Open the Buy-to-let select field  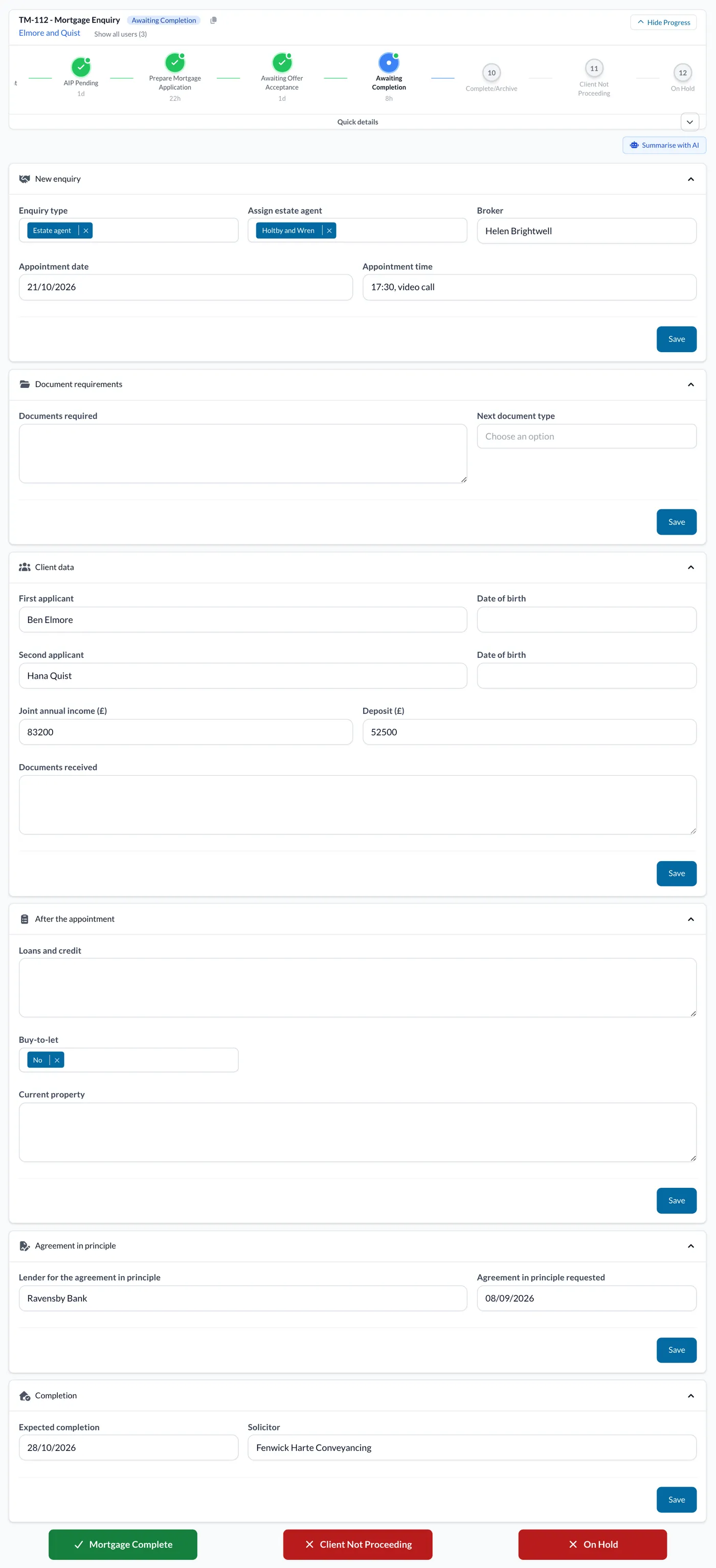pyautogui.click(x=128, y=1060)
